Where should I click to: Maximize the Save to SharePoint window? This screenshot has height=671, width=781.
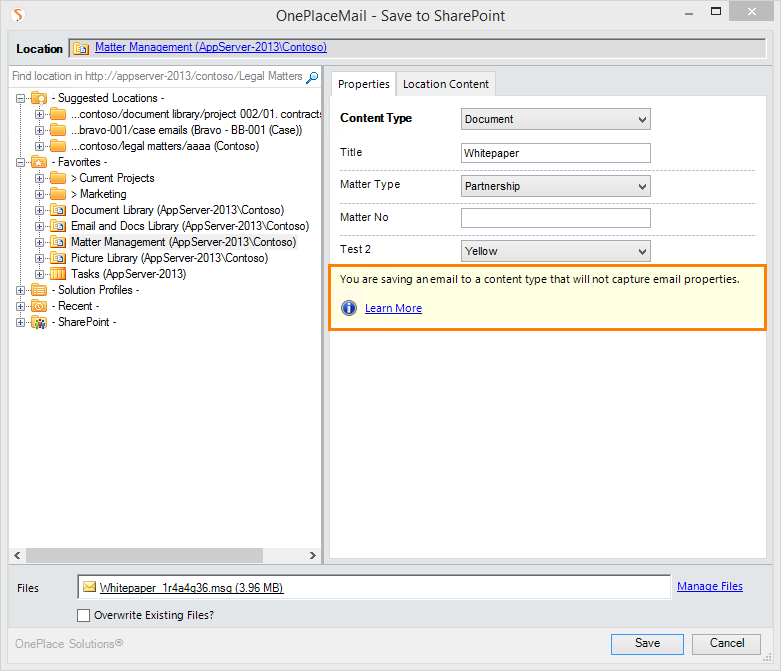(x=716, y=12)
